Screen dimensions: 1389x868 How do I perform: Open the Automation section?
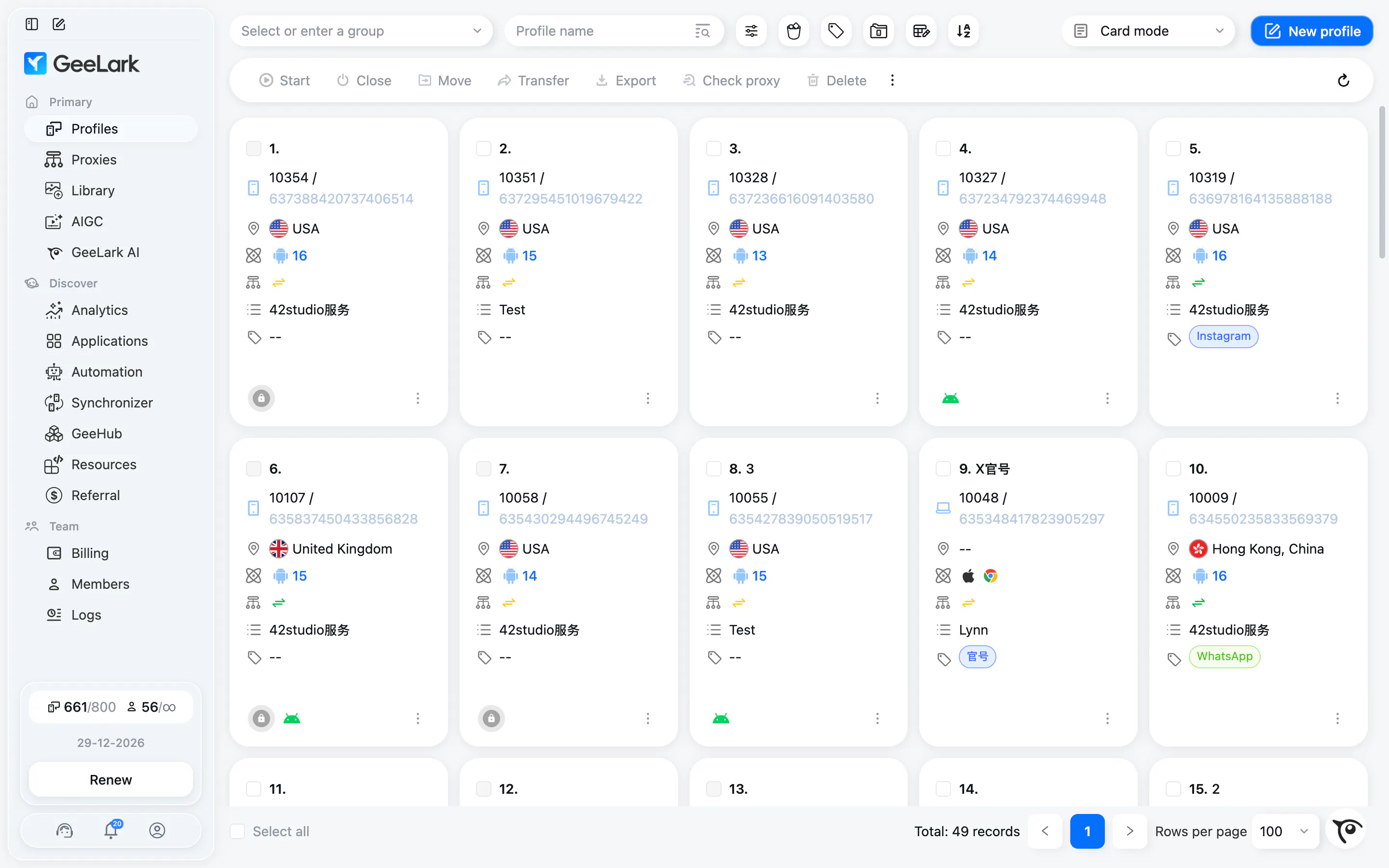click(111, 372)
